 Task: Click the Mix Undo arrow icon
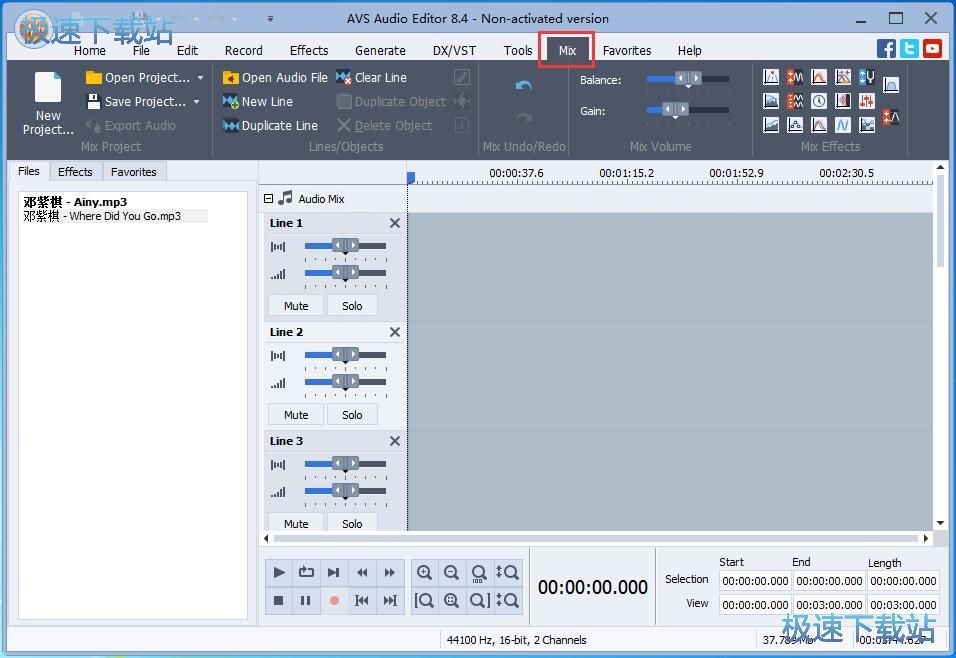click(524, 87)
